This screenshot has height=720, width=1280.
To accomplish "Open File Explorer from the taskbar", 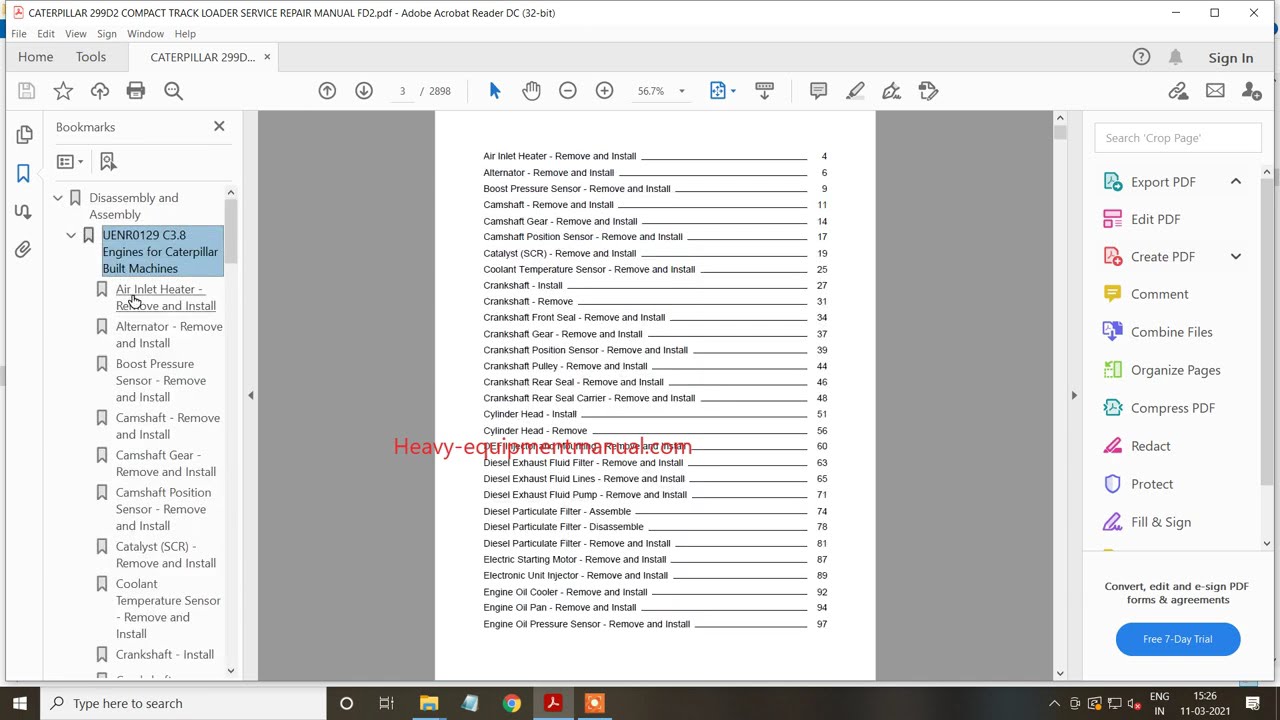I will pyautogui.click(x=429, y=703).
